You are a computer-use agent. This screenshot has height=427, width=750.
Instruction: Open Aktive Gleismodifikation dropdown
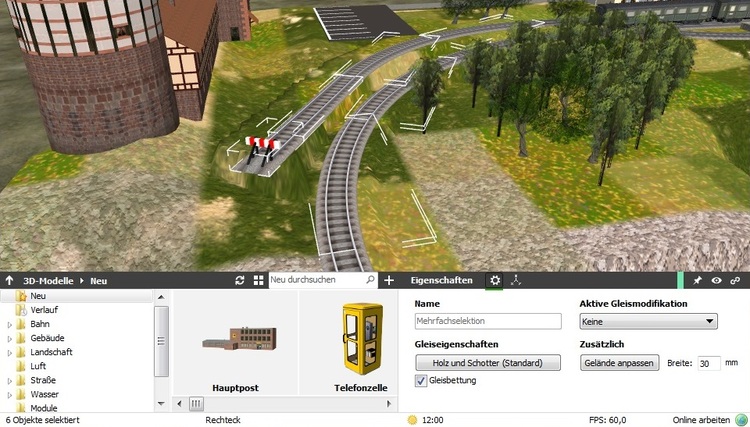[x=648, y=321]
